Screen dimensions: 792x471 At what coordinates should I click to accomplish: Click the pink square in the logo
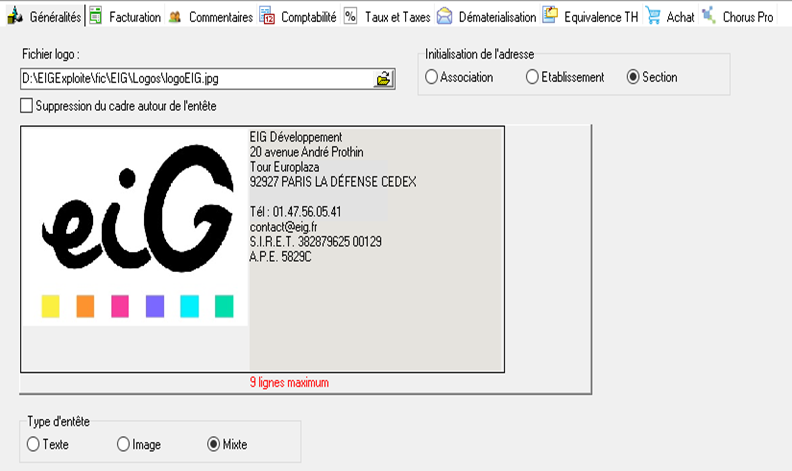pyautogui.click(x=120, y=306)
